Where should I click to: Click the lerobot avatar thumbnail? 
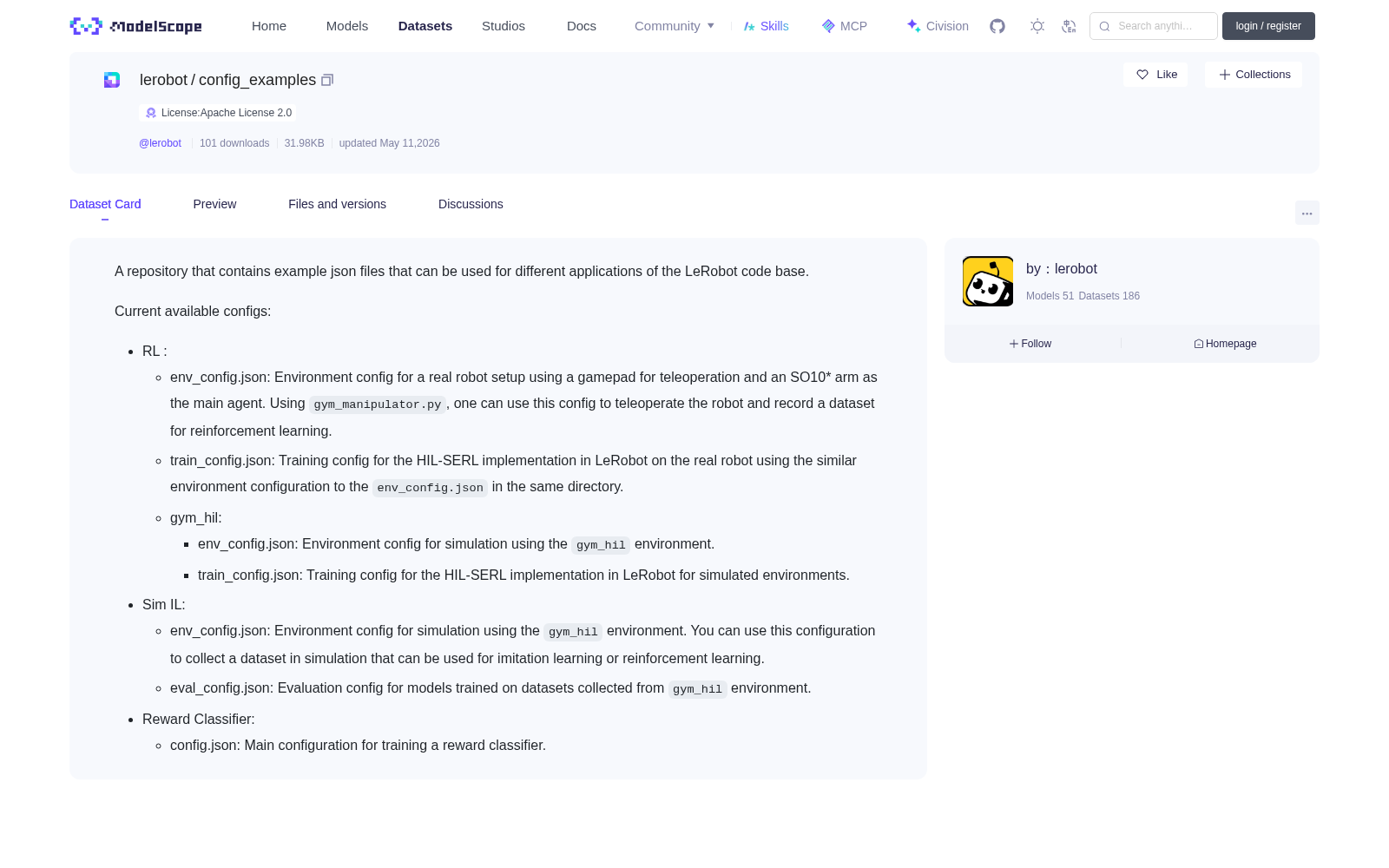988,281
